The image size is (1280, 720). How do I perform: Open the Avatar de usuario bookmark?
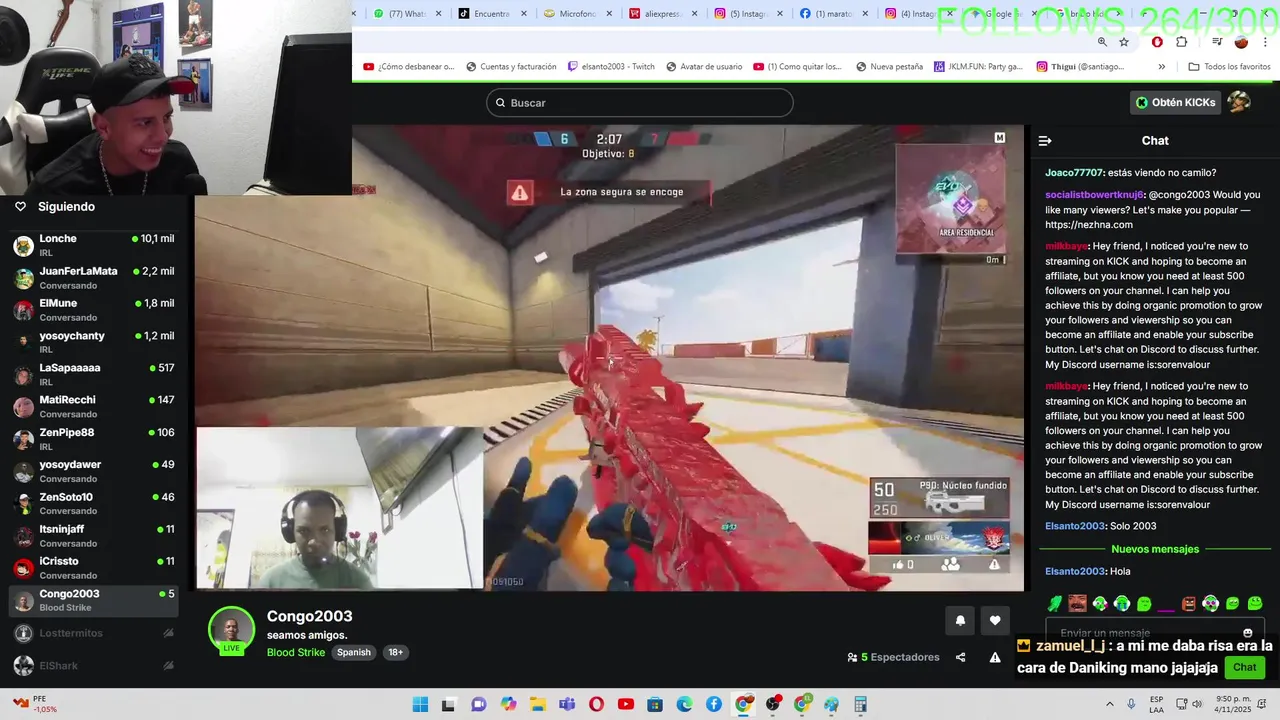tap(704, 67)
